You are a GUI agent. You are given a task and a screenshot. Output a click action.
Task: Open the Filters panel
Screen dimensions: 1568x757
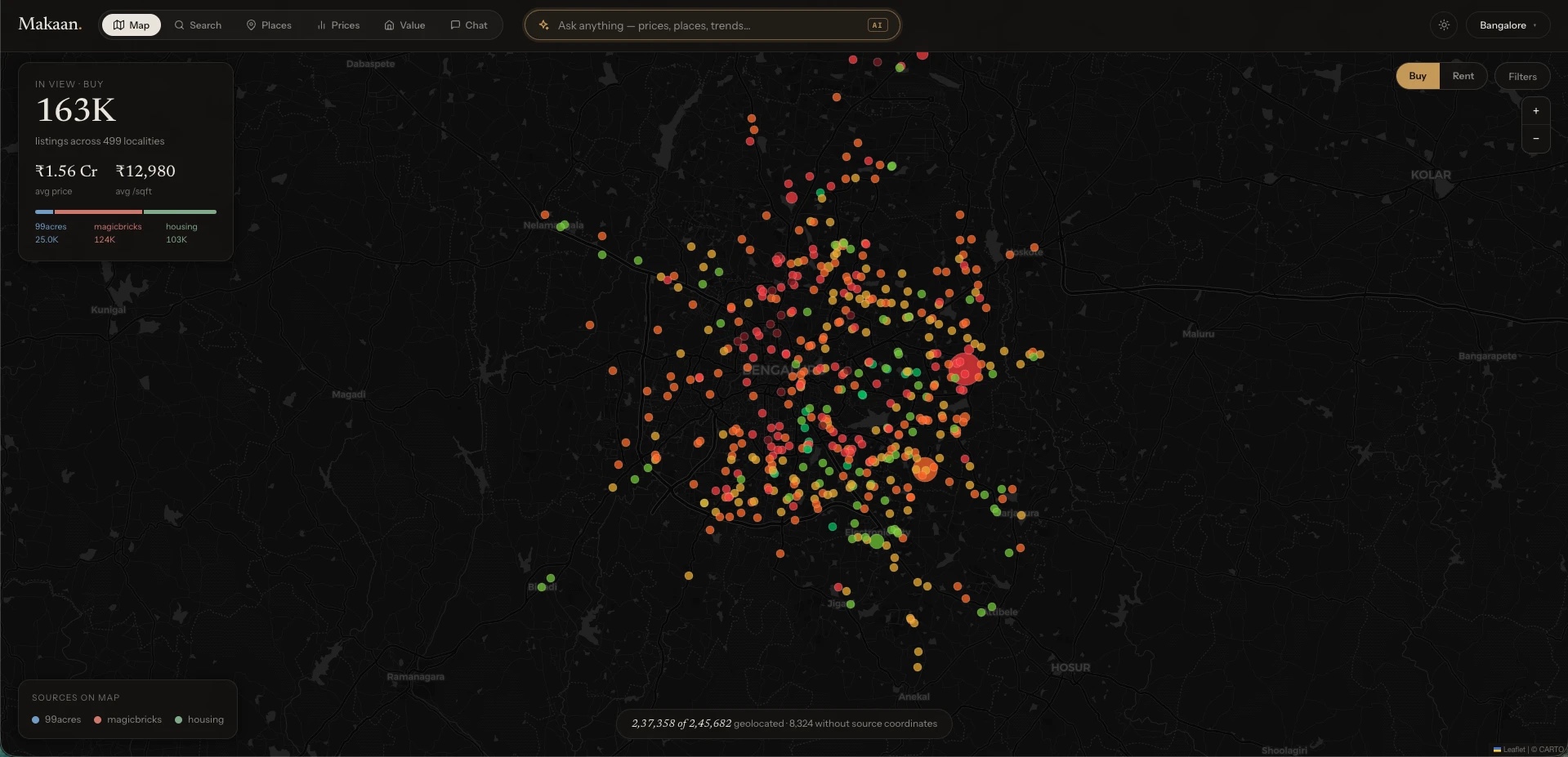1522,76
